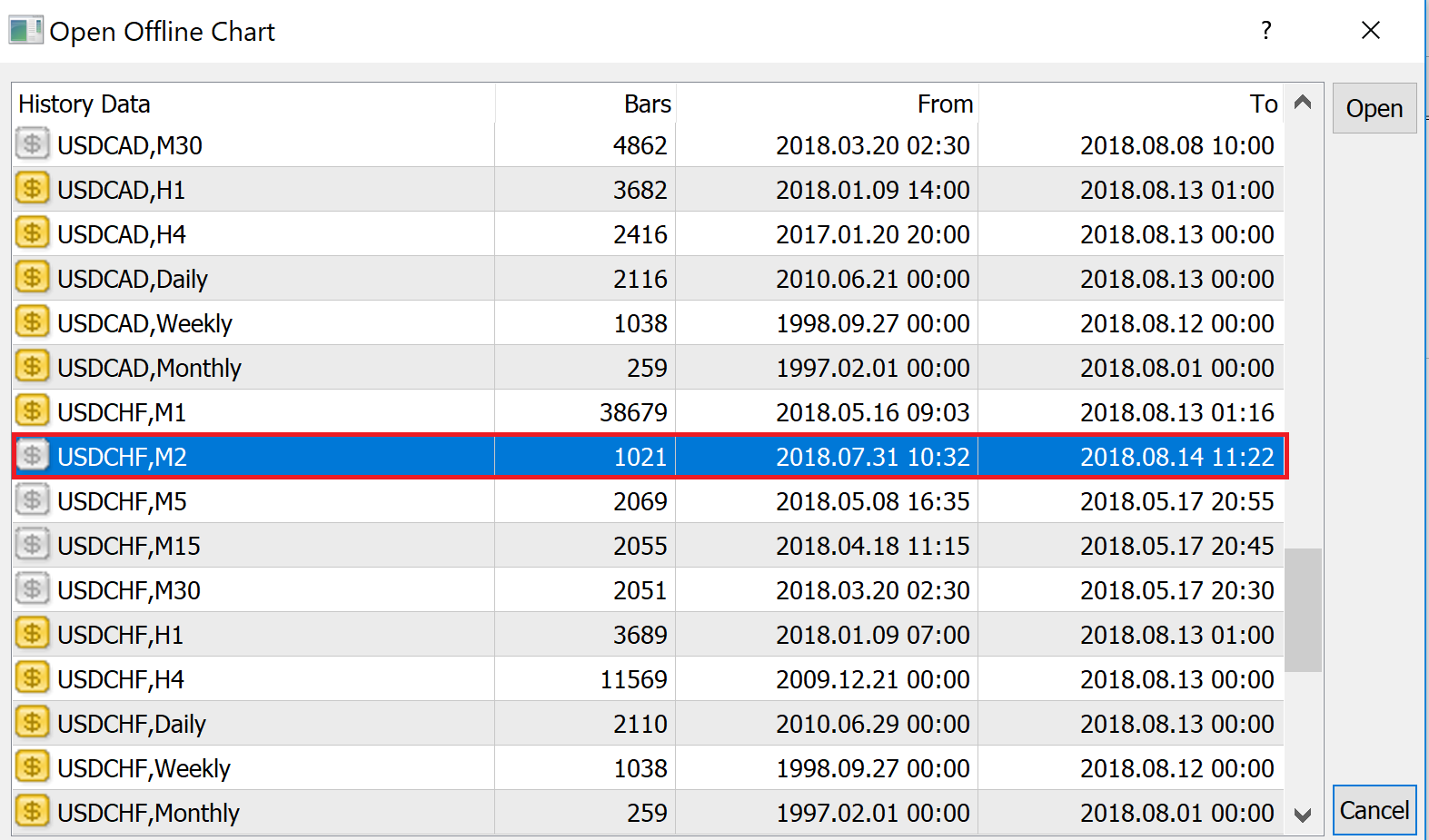The image size is (1429, 840).
Task: Click the USDCHF,H1 gold dollar icon
Action: tap(33, 633)
